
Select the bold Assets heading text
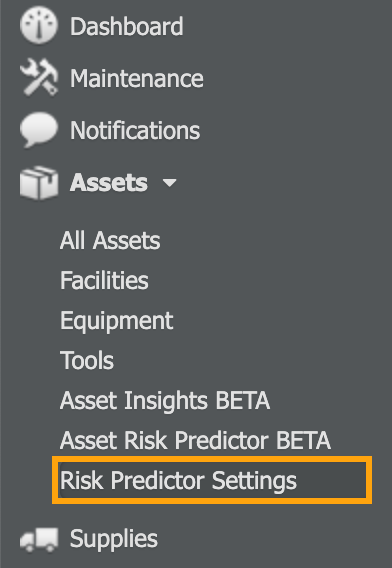[x=109, y=182]
